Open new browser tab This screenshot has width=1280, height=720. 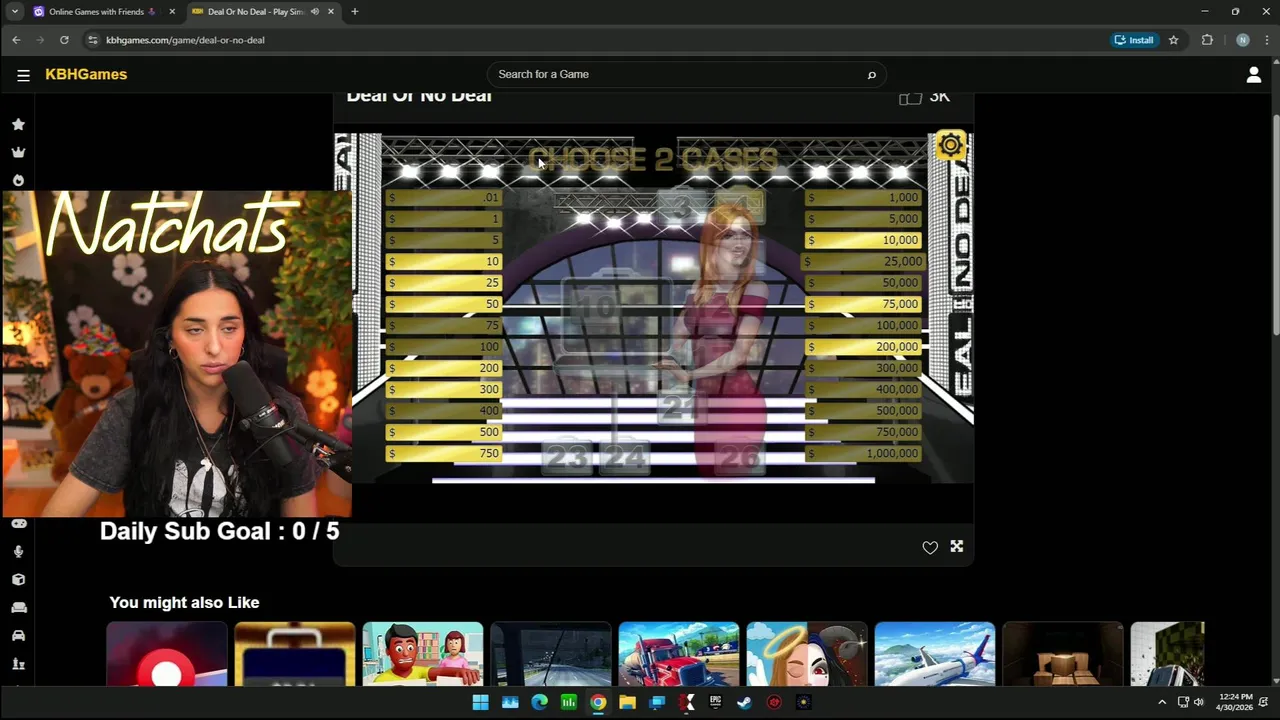click(x=354, y=12)
